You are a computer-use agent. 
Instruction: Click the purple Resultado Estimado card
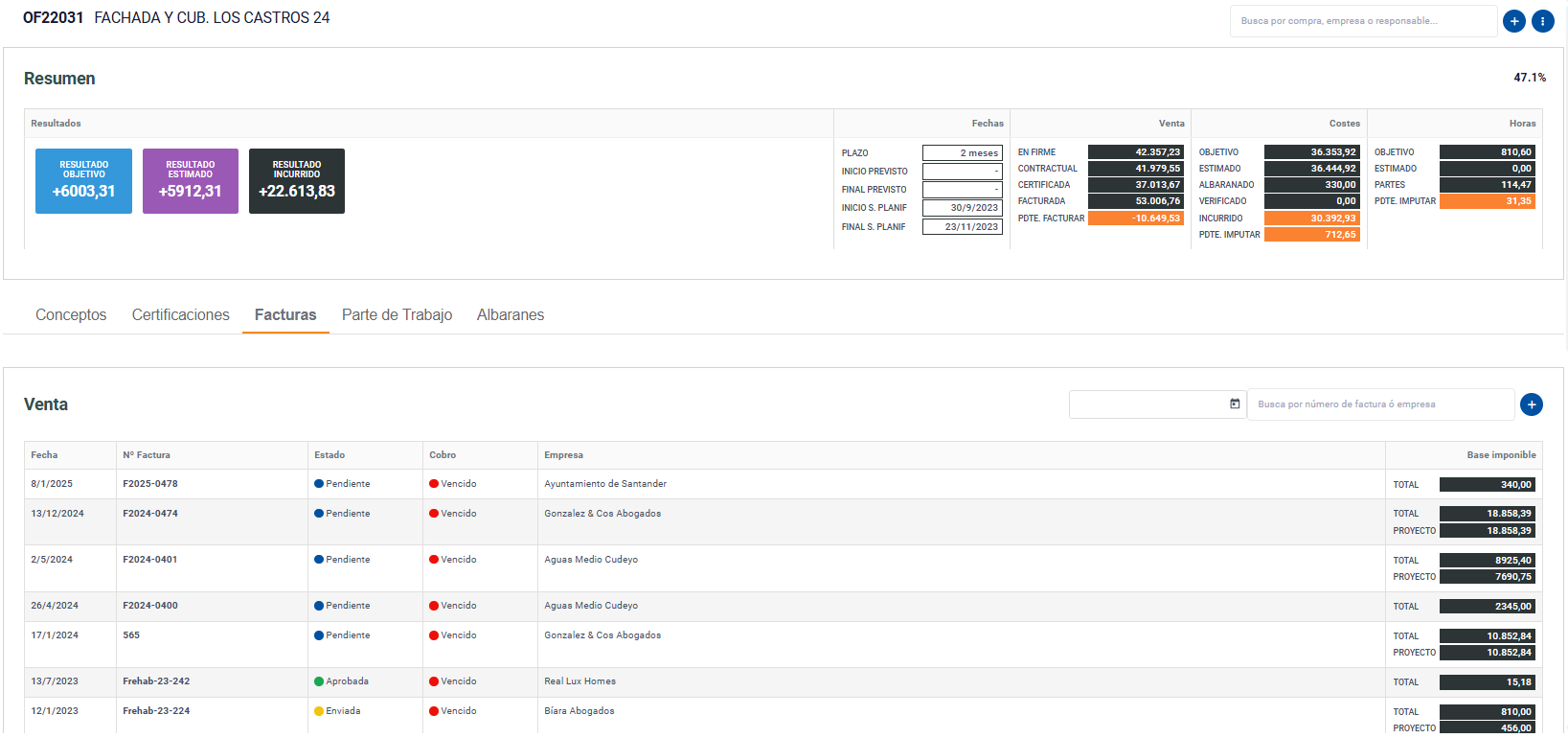point(191,181)
